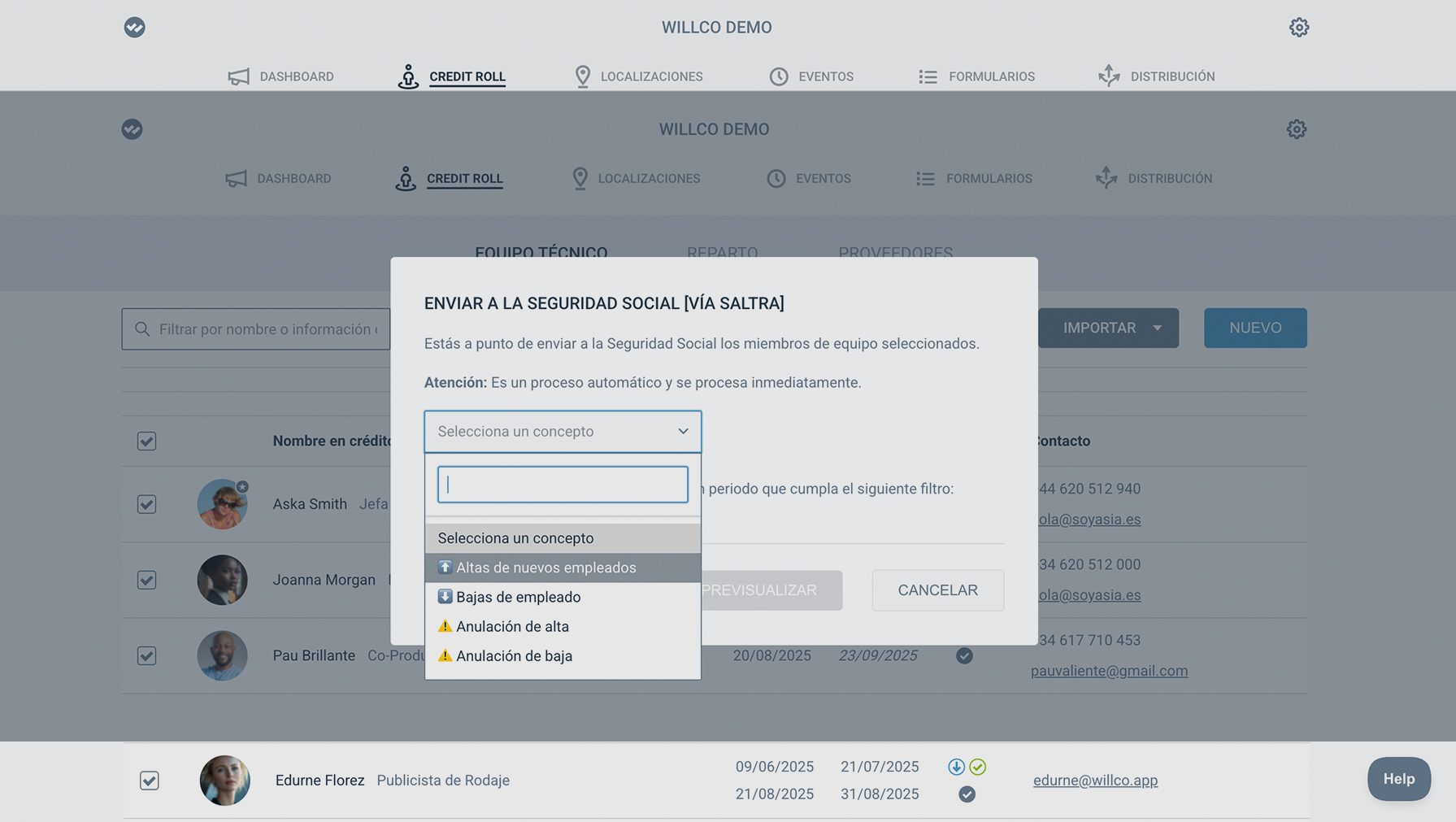Screen dimensions: 1456x822
Task: Toggle the select-all header checkbox
Action: [147, 441]
